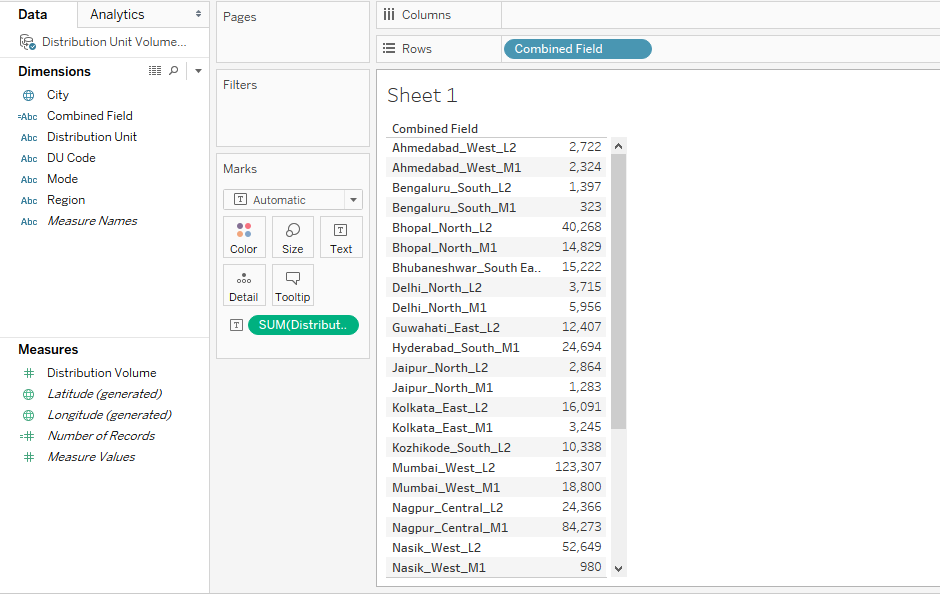Click the view as list grid icon in Dimensions
940x594 pixels.
pyautogui.click(x=155, y=71)
